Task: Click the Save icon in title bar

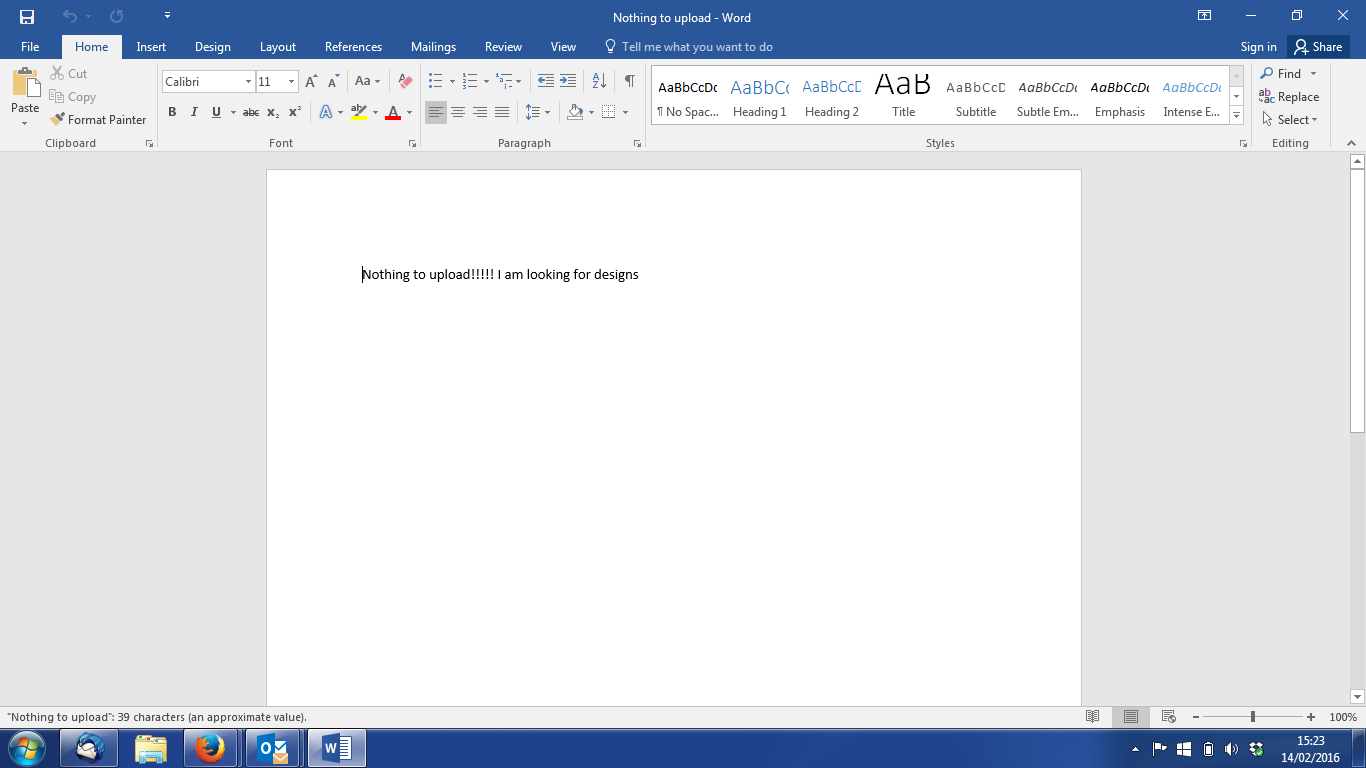Action: pos(27,17)
